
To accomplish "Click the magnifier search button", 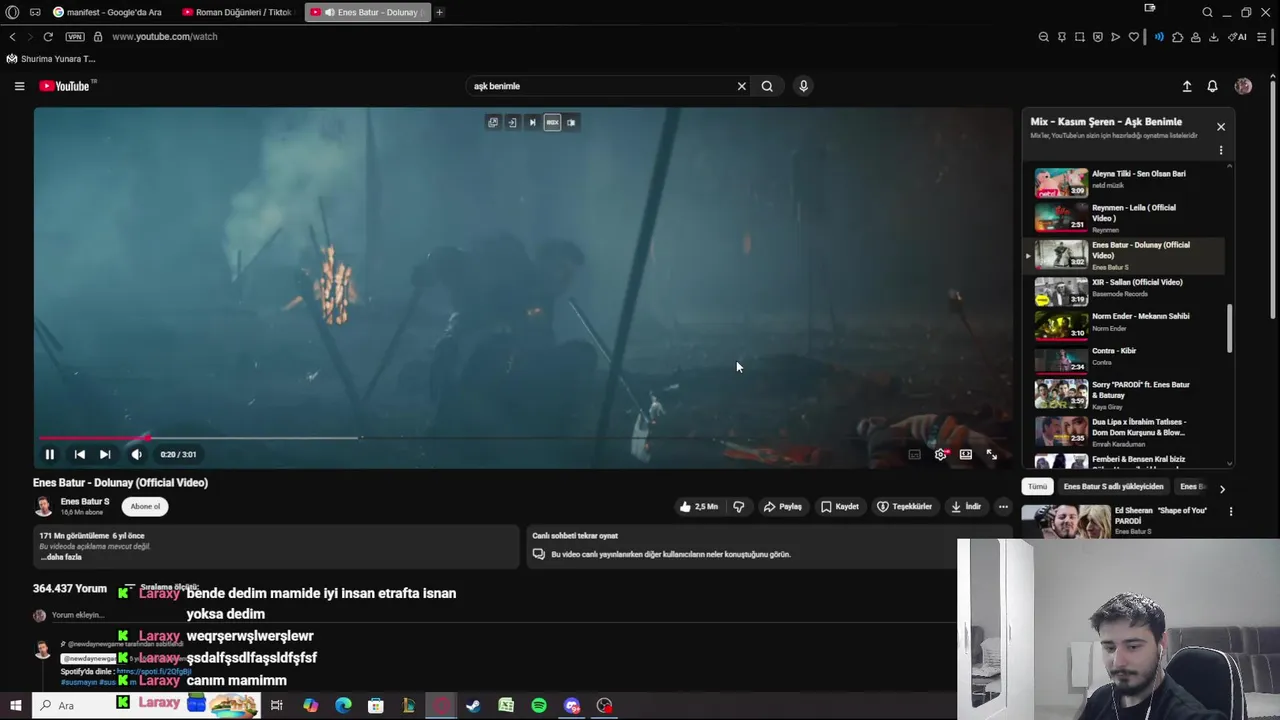I will (x=767, y=86).
